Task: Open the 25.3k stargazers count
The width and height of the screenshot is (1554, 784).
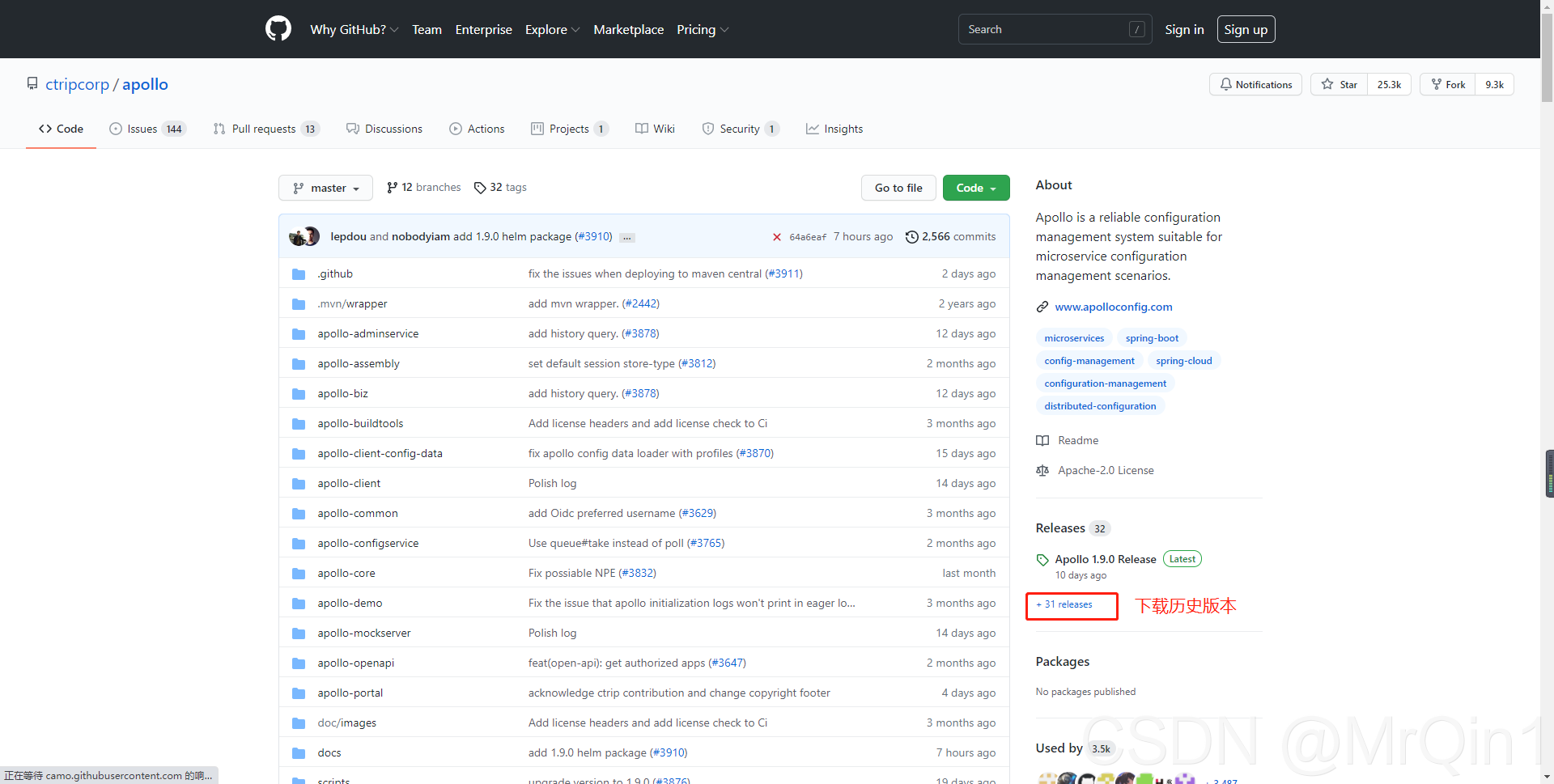Action: pyautogui.click(x=1389, y=84)
